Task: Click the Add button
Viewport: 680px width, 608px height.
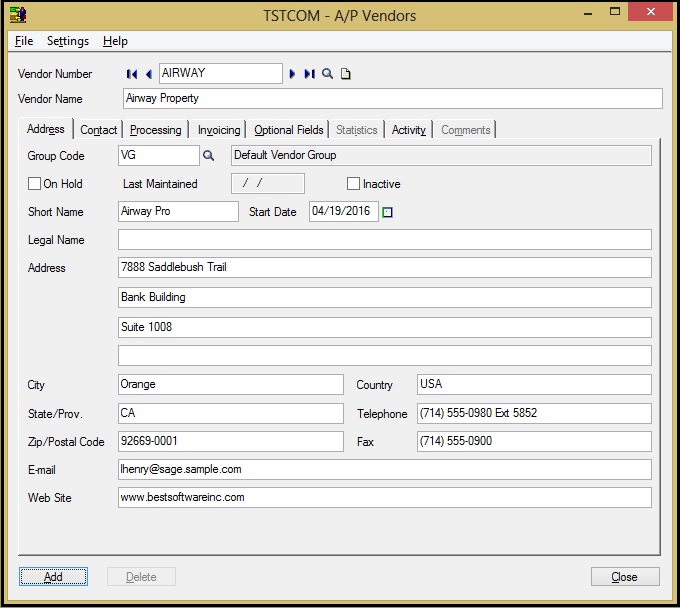Action: coord(53,577)
